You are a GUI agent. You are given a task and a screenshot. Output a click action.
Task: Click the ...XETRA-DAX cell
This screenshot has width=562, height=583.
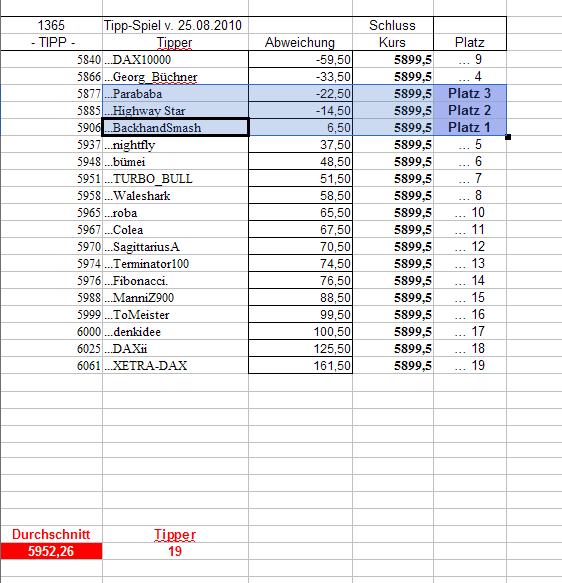coord(175,366)
